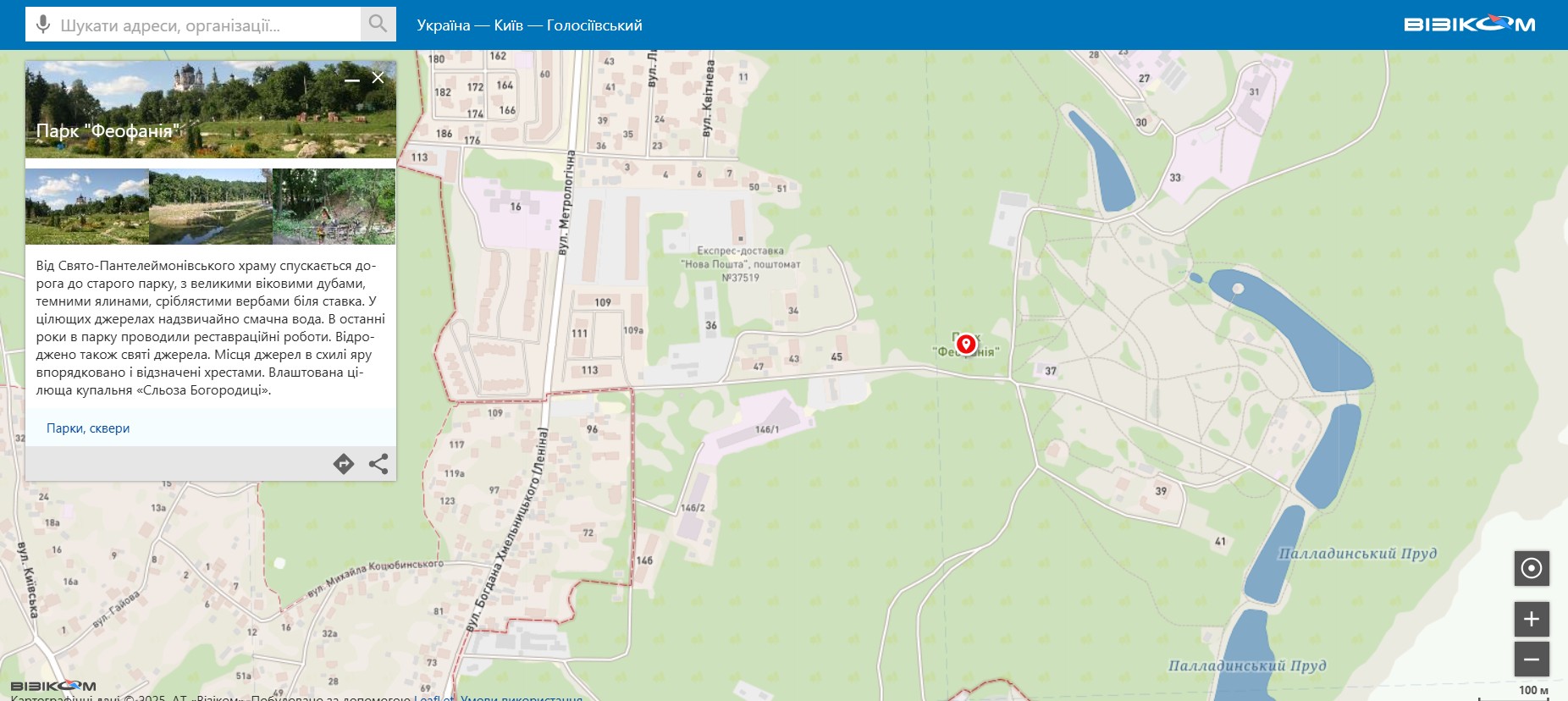Click the "Умови використання" terms link
This screenshot has height=701, width=1568.
point(522,697)
